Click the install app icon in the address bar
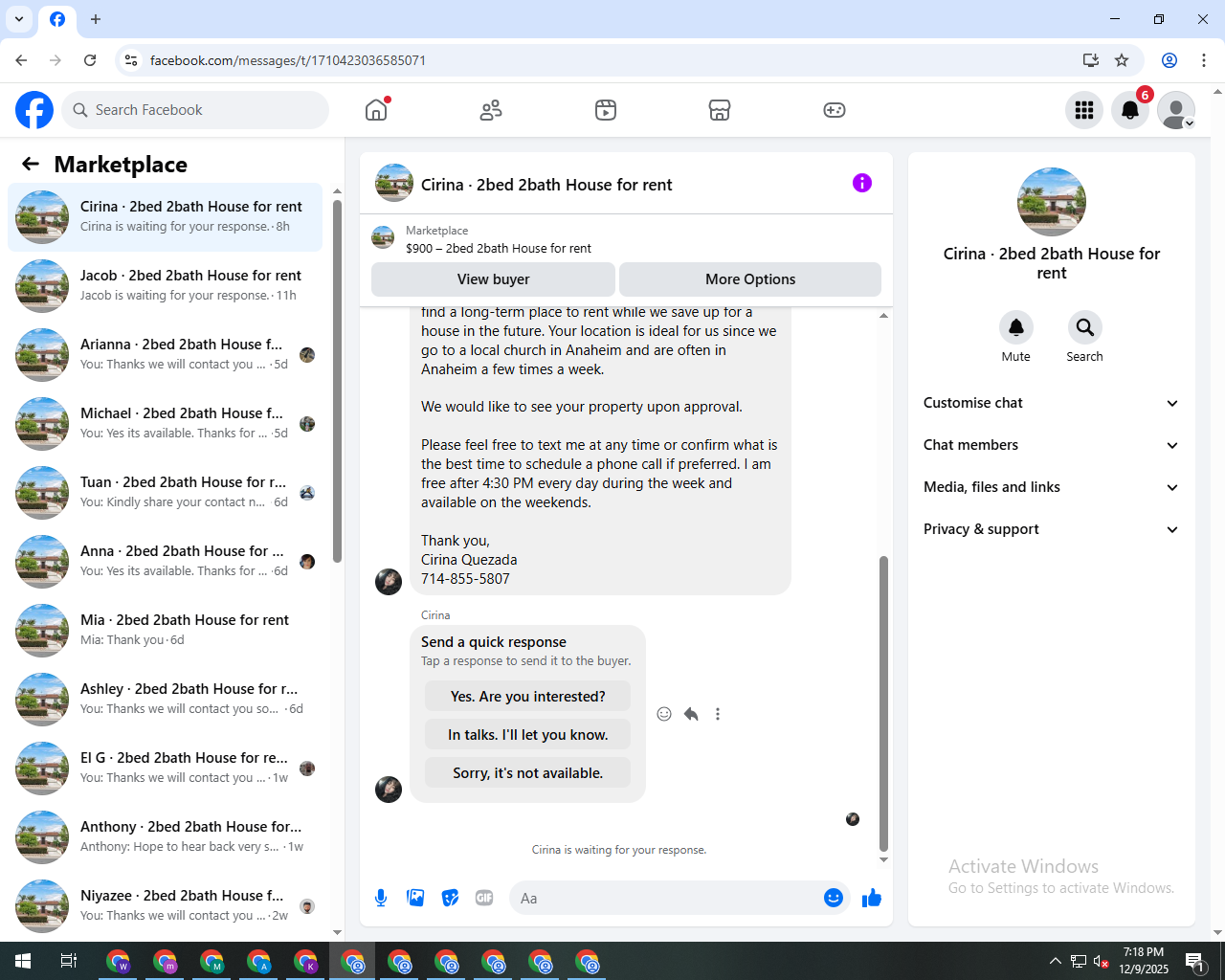This screenshot has width=1225, height=980. click(x=1090, y=60)
